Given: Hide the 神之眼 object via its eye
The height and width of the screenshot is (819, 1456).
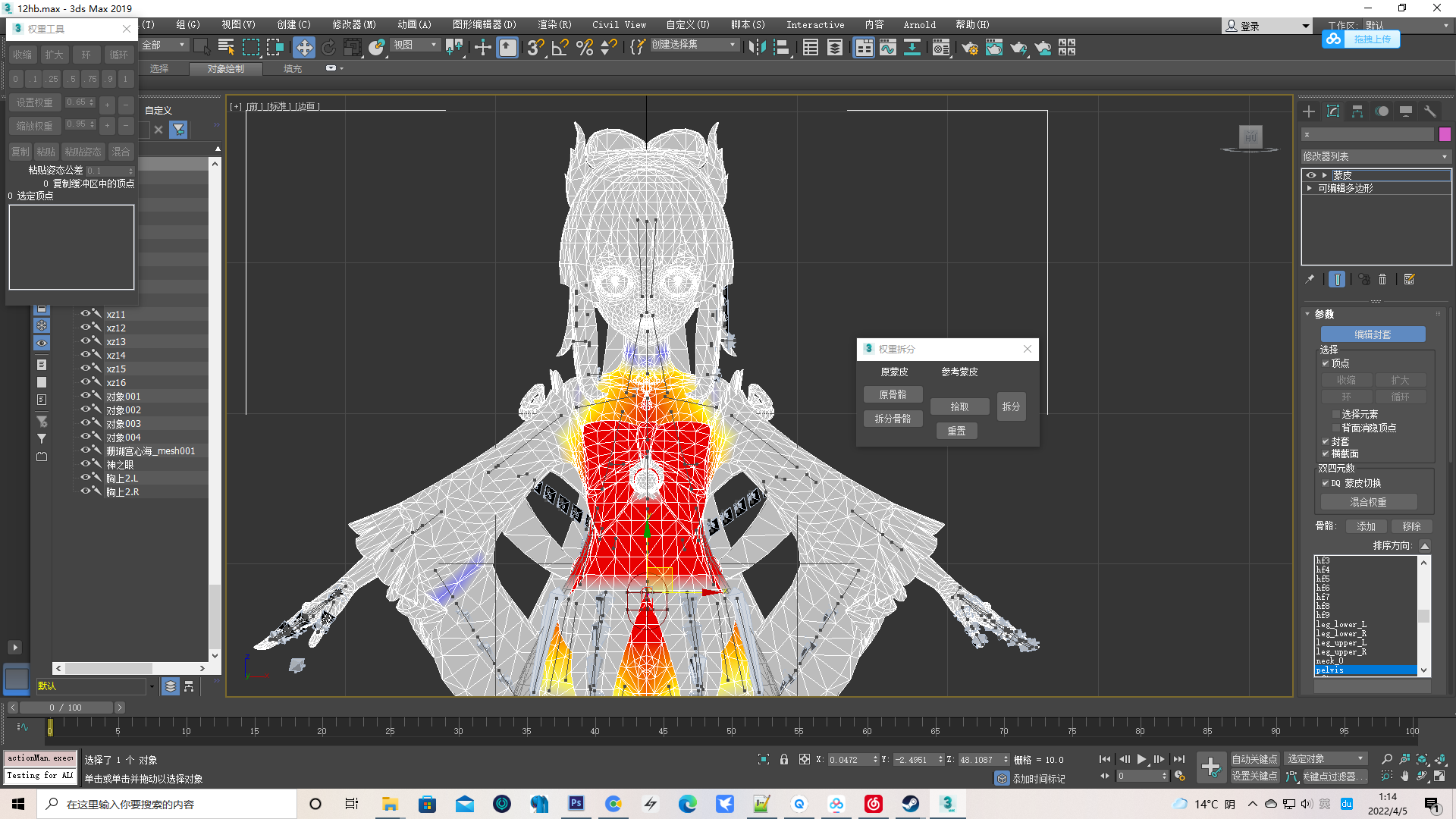Looking at the screenshot, I should (x=86, y=463).
